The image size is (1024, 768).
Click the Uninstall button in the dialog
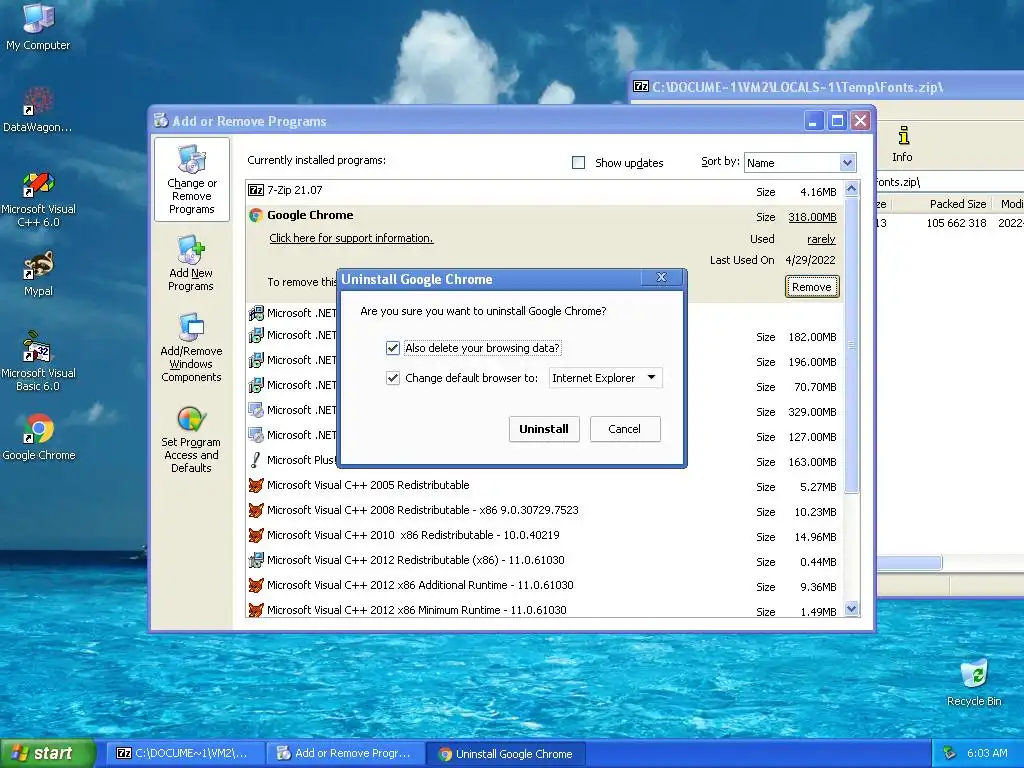[544, 429]
